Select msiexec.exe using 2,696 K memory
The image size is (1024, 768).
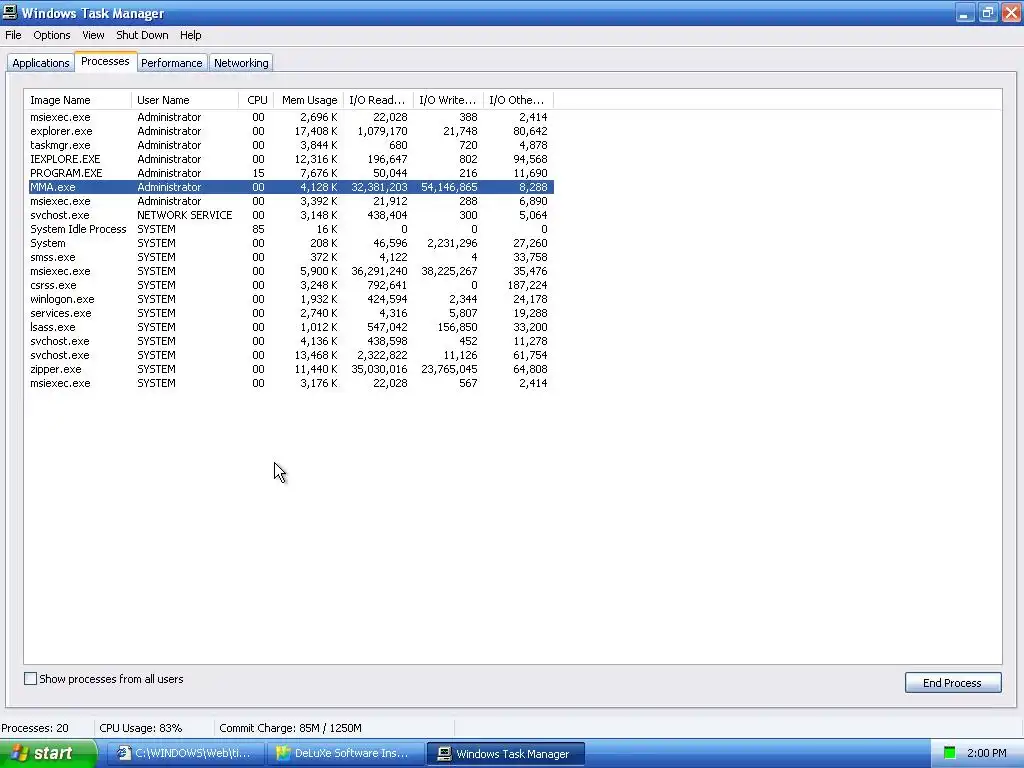point(289,118)
